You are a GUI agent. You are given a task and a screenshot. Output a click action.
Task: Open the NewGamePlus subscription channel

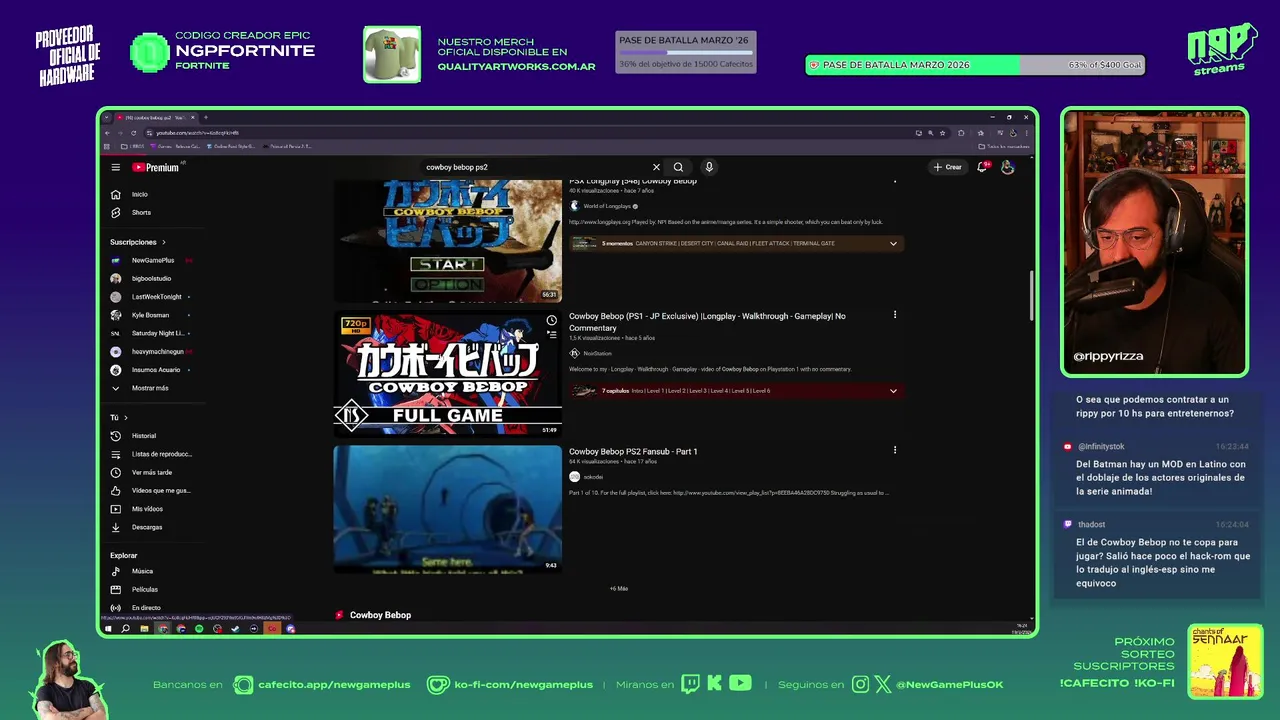(x=153, y=260)
